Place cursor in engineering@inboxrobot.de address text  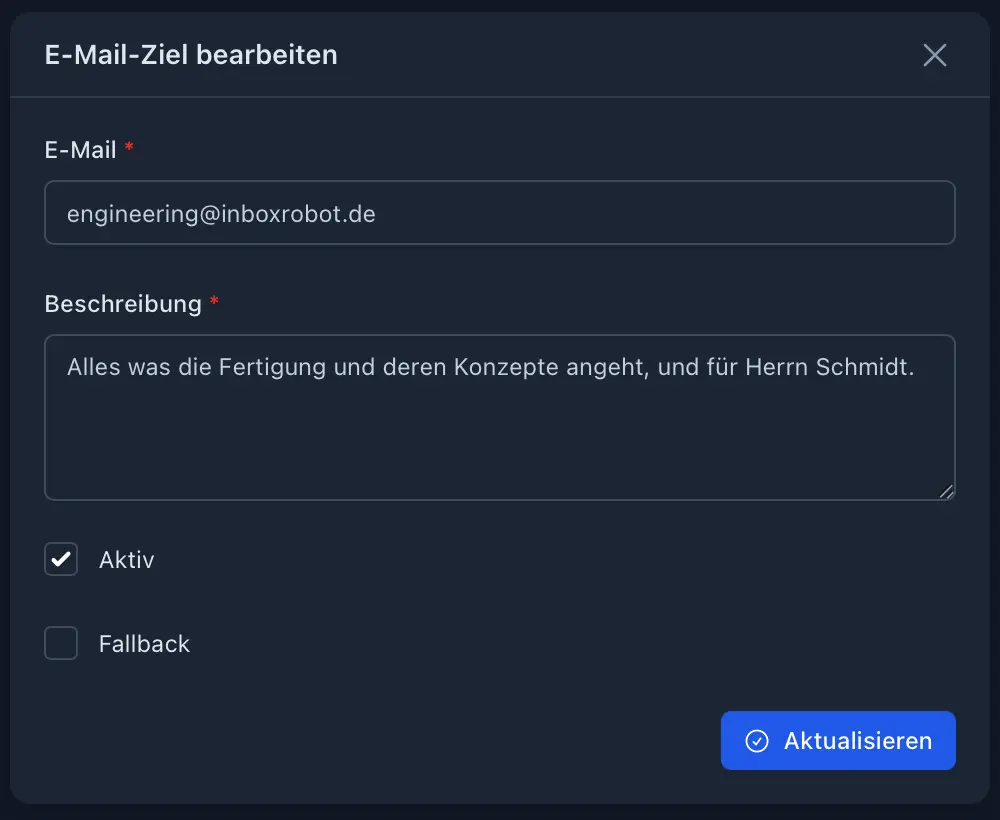221,213
